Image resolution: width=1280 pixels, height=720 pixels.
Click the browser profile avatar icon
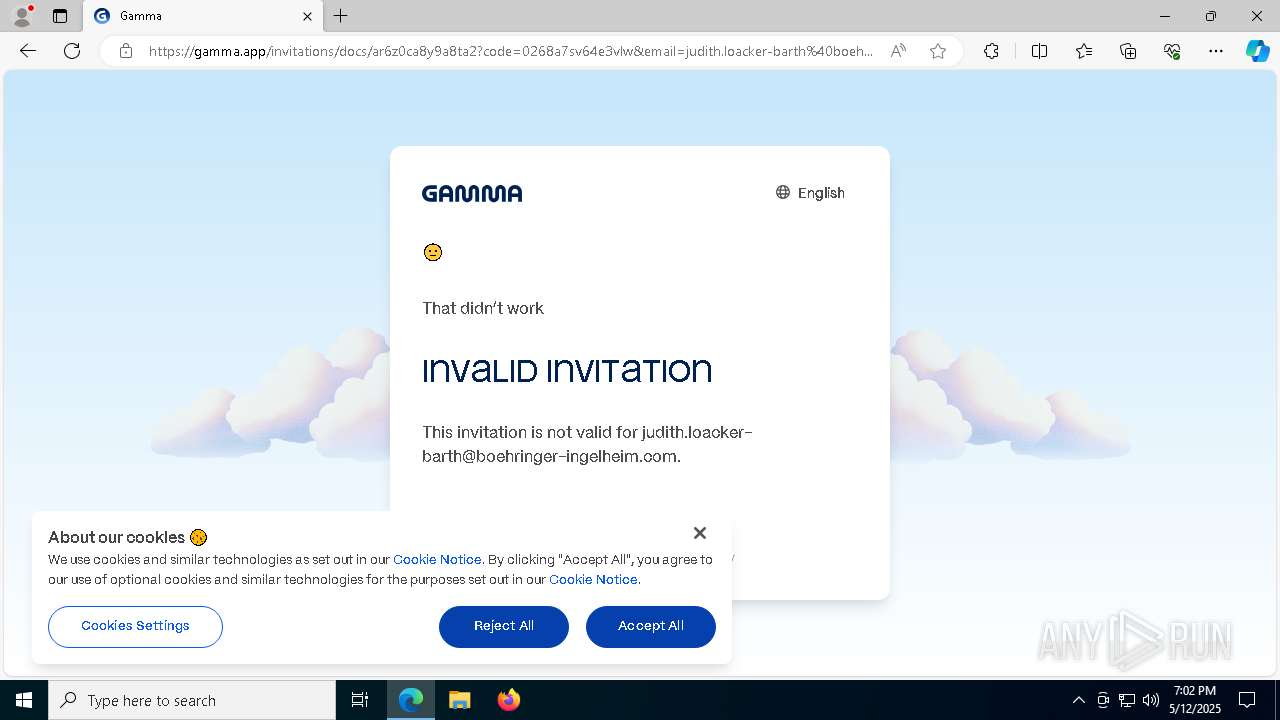pyautogui.click(x=22, y=16)
